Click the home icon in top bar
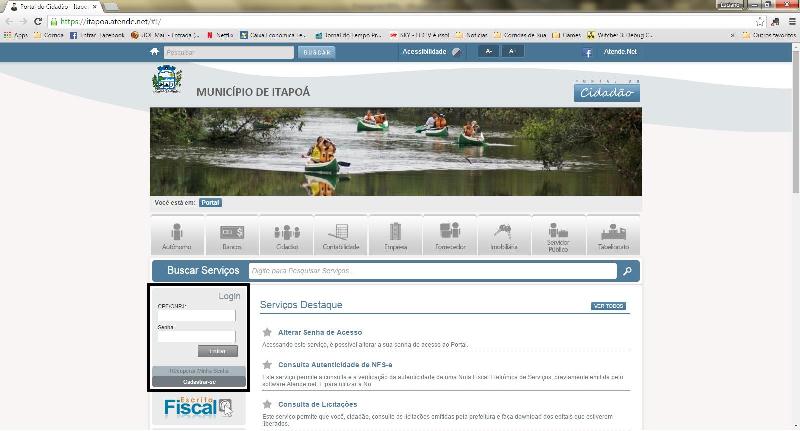This screenshot has width=800, height=431. click(x=155, y=51)
